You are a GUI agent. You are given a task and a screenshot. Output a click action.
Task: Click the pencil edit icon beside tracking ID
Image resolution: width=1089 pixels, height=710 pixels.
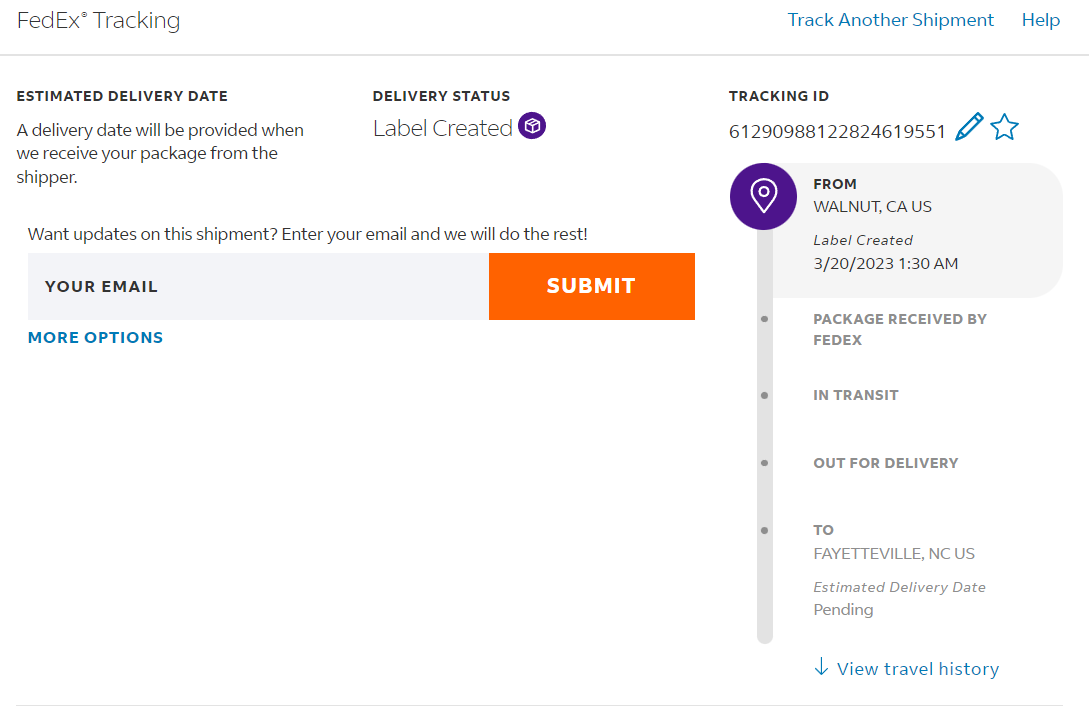tap(969, 127)
